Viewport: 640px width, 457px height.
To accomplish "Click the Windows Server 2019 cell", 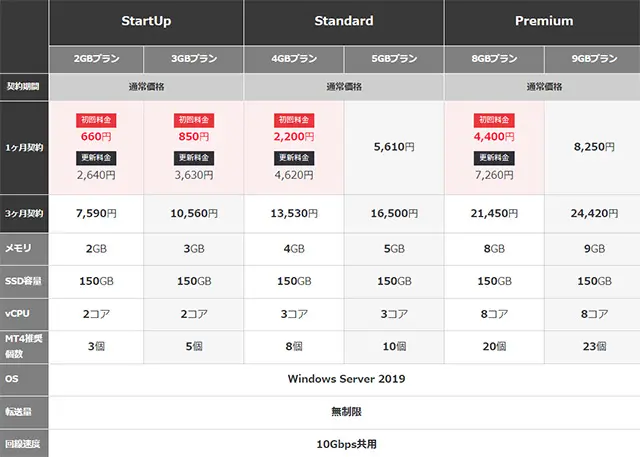I will 346,379.
